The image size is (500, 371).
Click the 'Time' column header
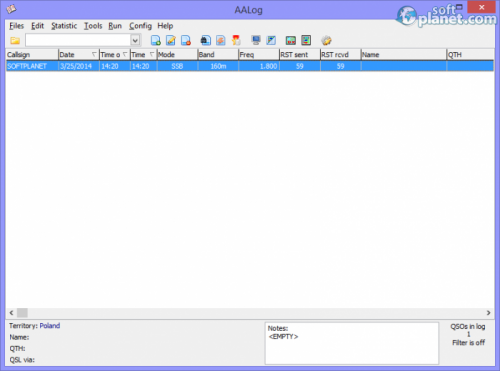[143, 55]
